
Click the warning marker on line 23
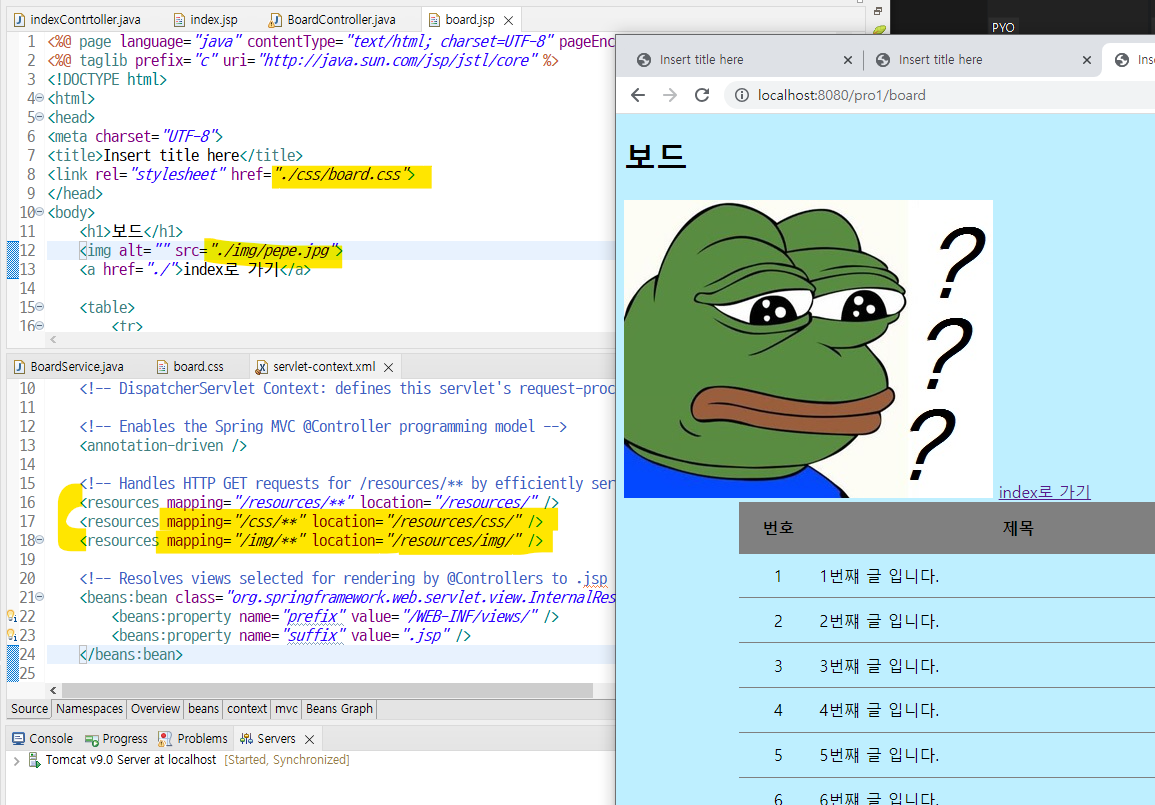[x=11, y=635]
